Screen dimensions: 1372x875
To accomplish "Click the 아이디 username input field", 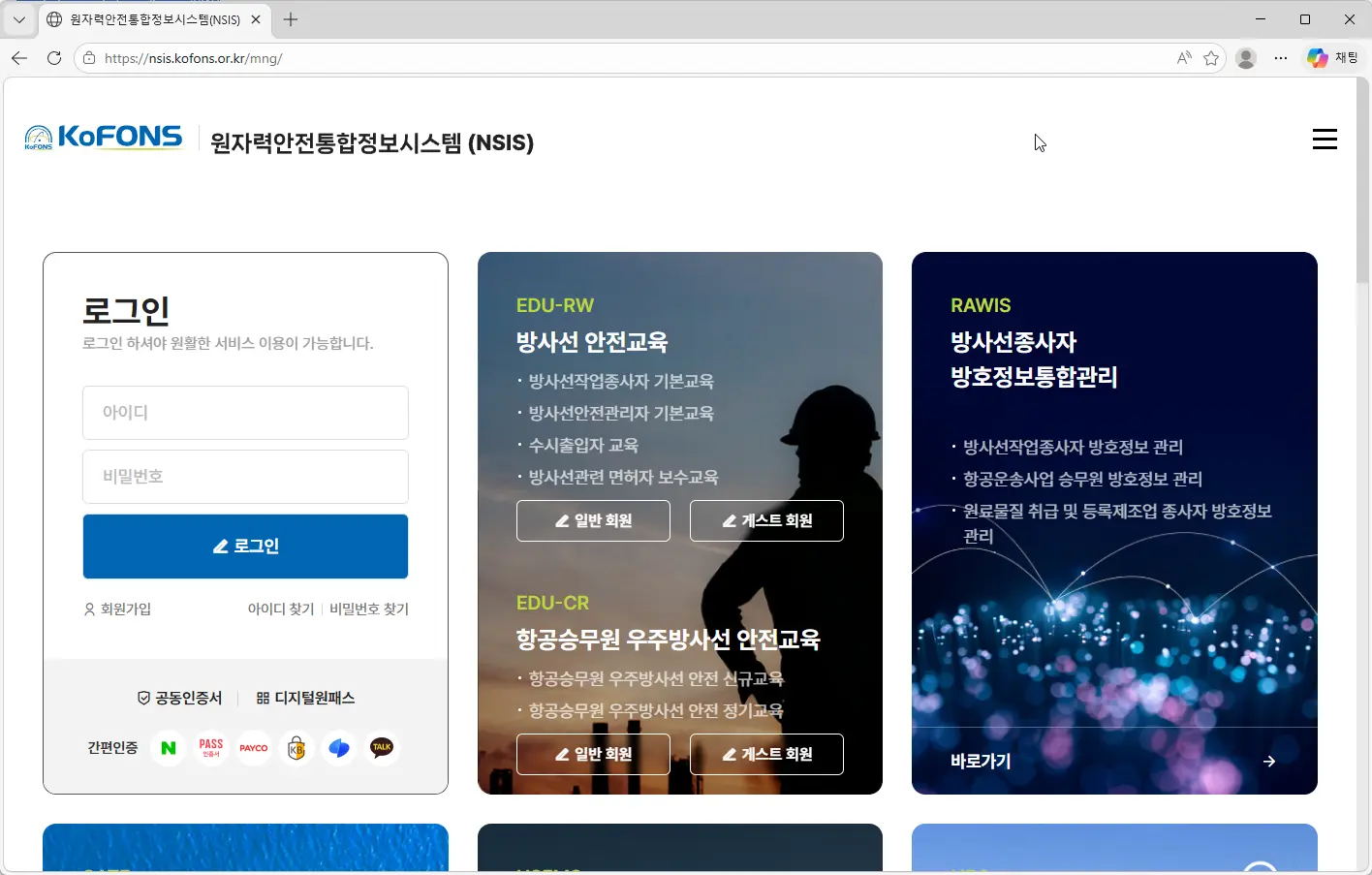I will pos(245,412).
